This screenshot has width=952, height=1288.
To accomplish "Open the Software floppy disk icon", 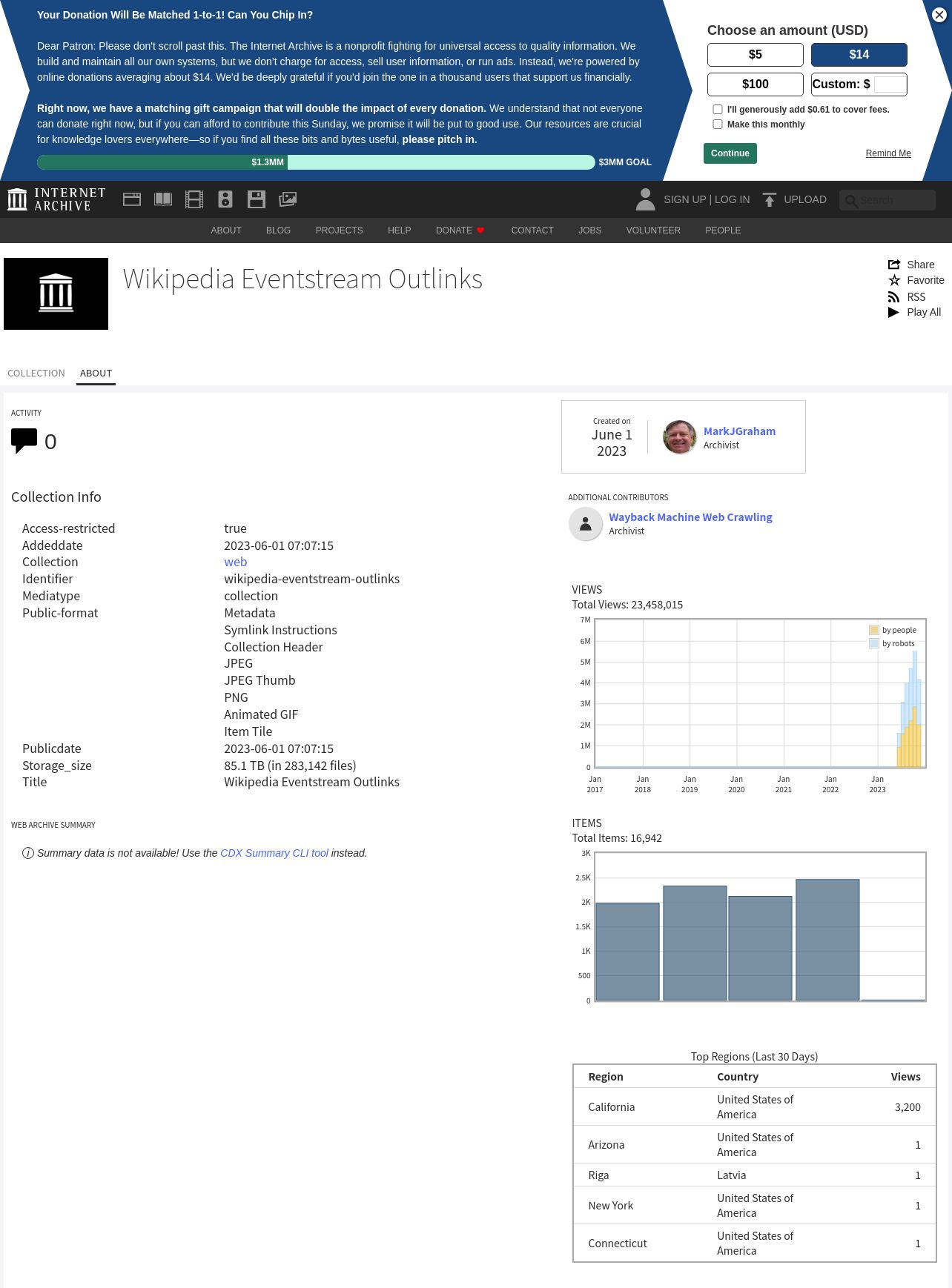I will pyautogui.click(x=257, y=199).
